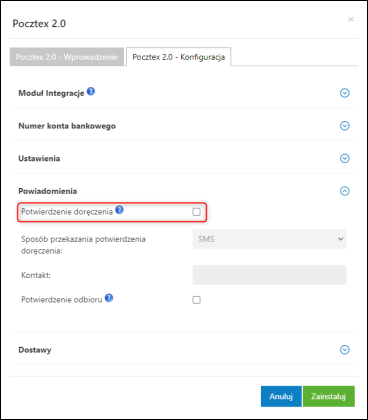The height and width of the screenshot is (420, 368).
Task: Click into the Kontakt input field
Action: pyautogui.click(x=269, y=275)
